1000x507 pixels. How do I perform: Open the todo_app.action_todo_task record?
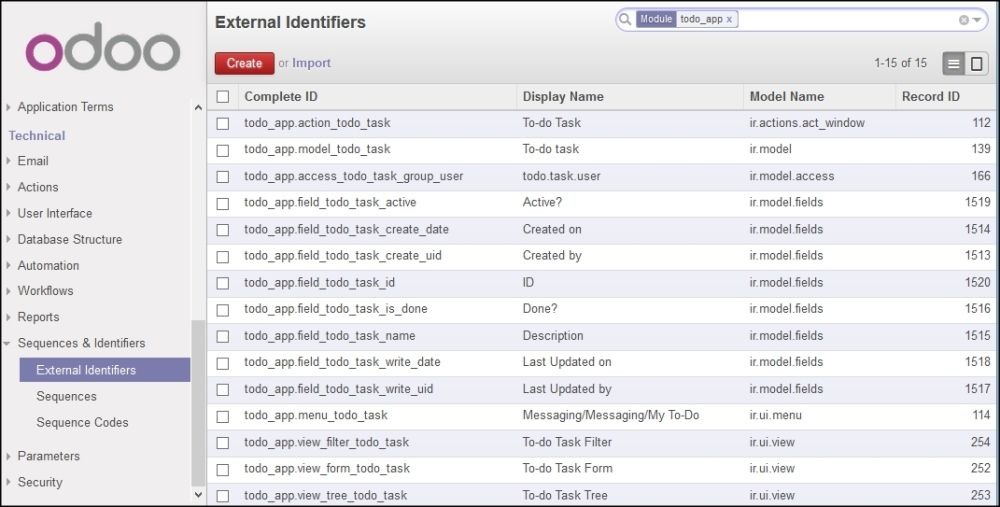(317, 122)
